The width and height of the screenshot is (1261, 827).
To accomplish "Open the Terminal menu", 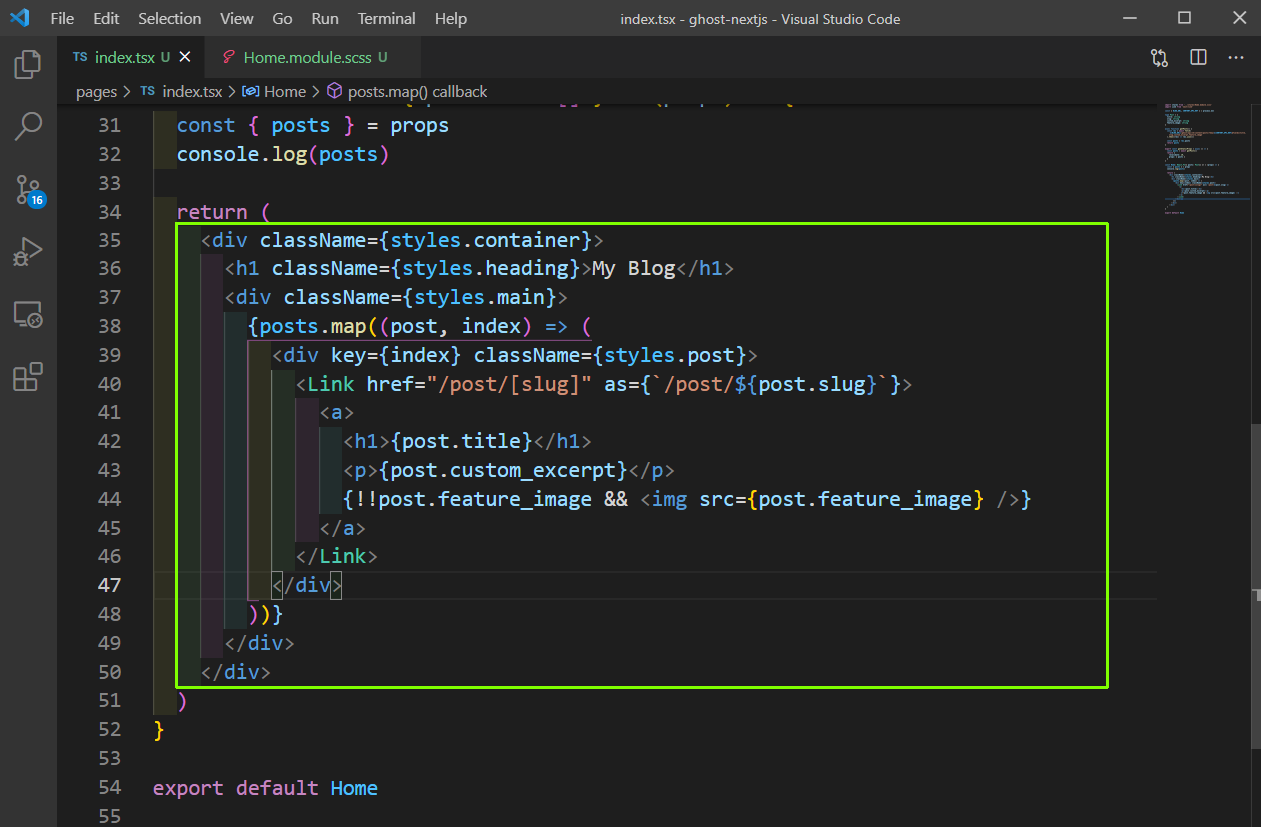I will [387, 18].
